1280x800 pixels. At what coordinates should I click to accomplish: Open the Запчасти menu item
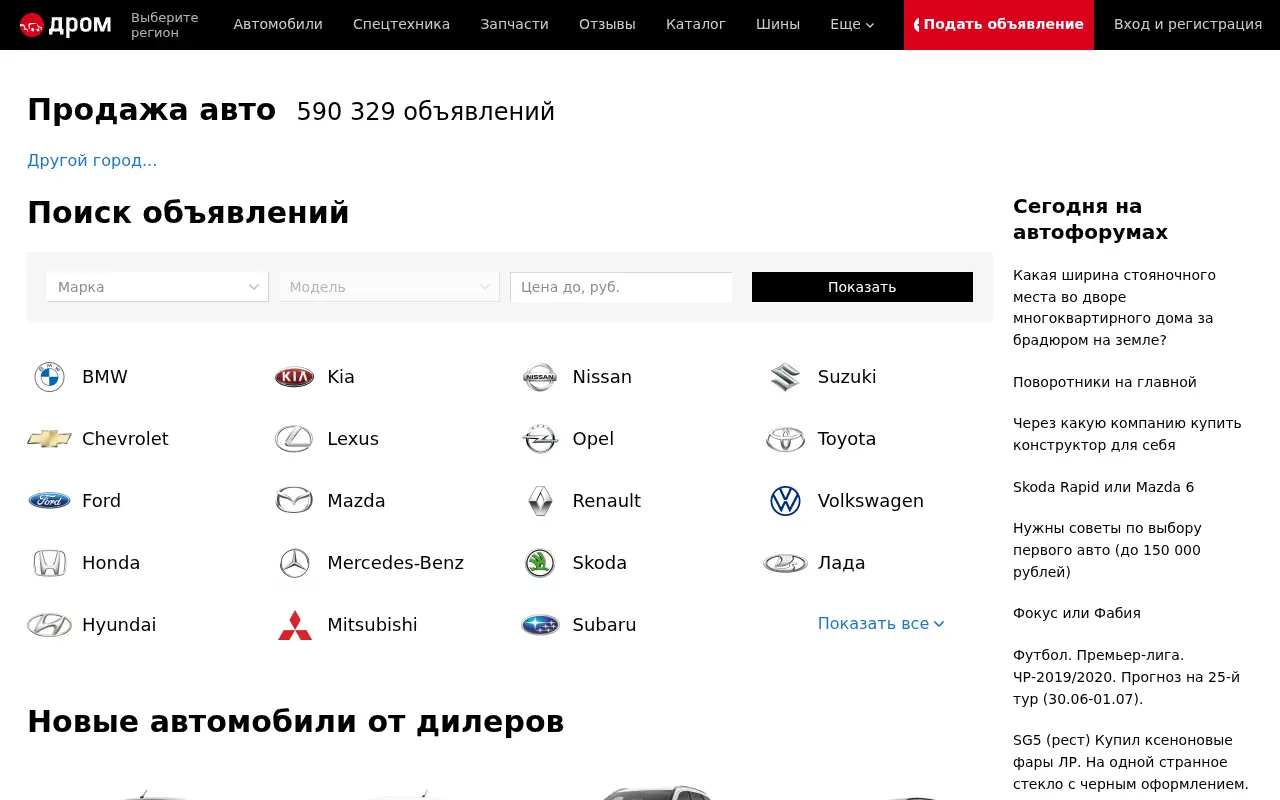point(514,25)
